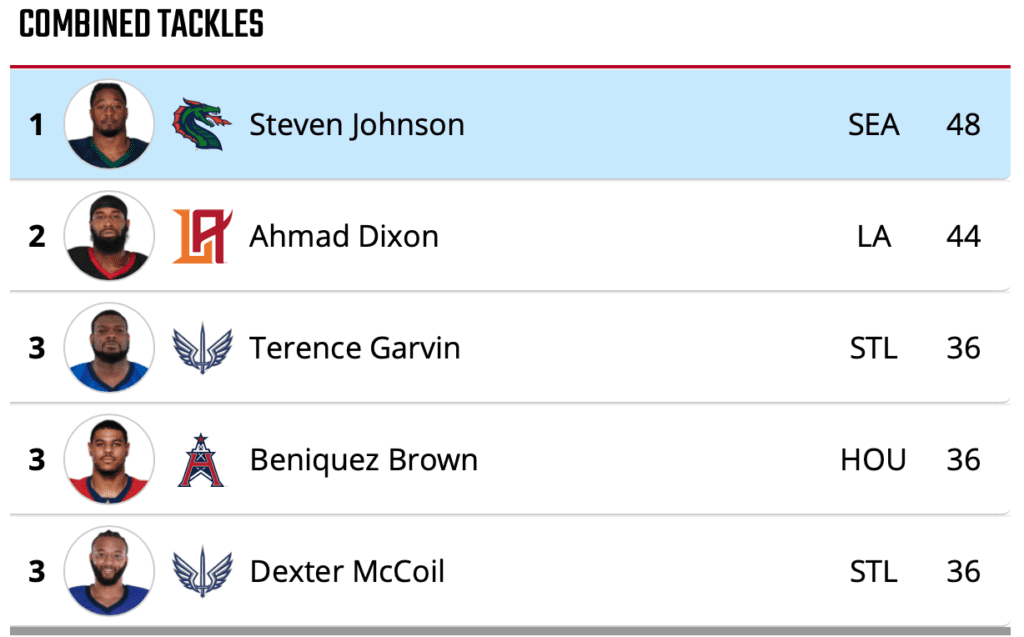The width and height of the screenshot is (1024, 637).
Task: Open the Steven Johnson player link
Action: pos(357,125)
